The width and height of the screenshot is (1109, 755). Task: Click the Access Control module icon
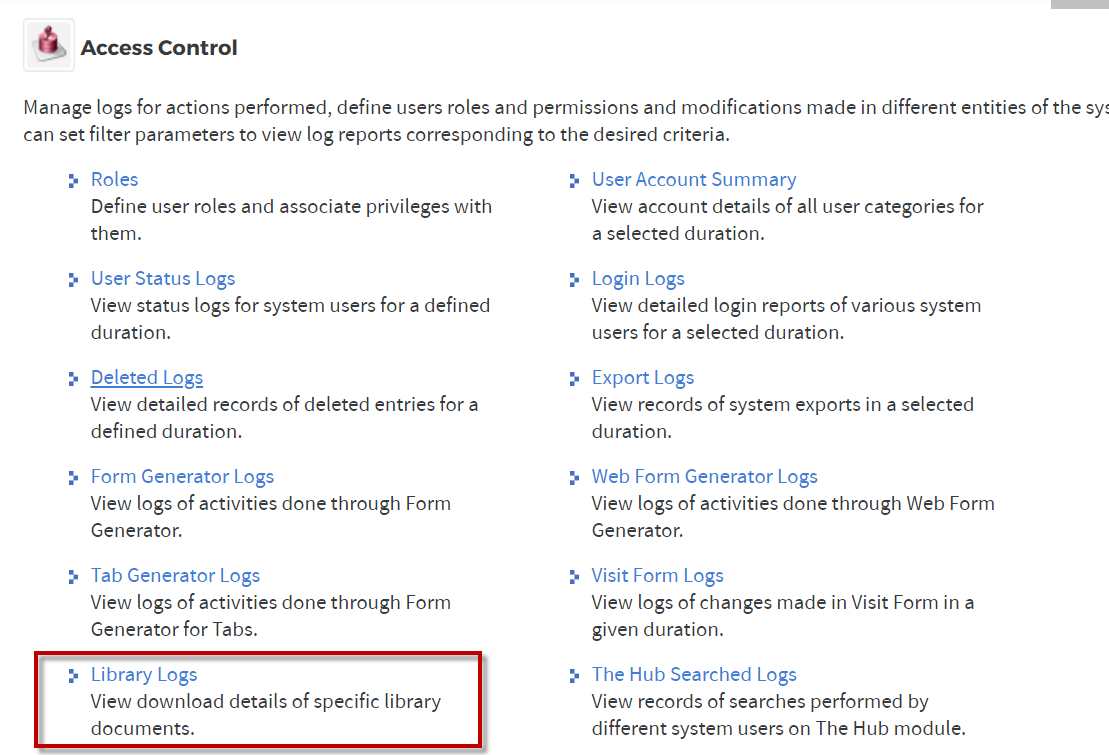coord(49,45)
